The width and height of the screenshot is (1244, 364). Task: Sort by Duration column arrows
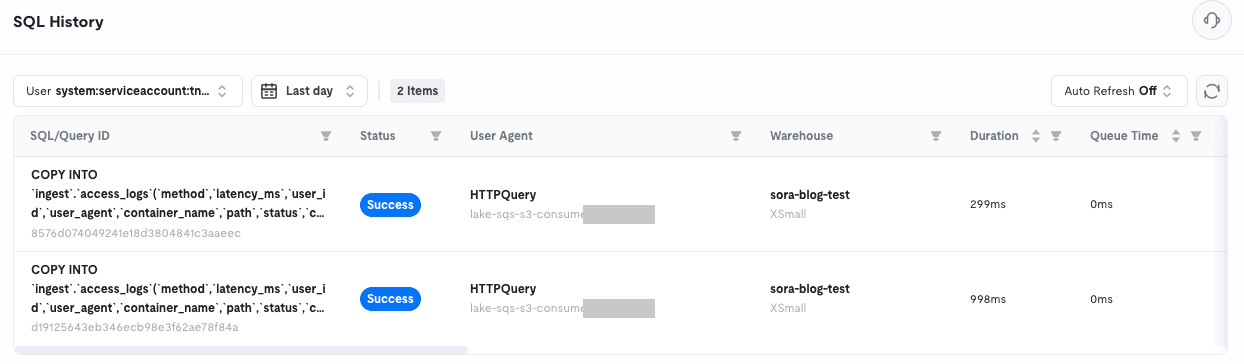pos(1036,136)
